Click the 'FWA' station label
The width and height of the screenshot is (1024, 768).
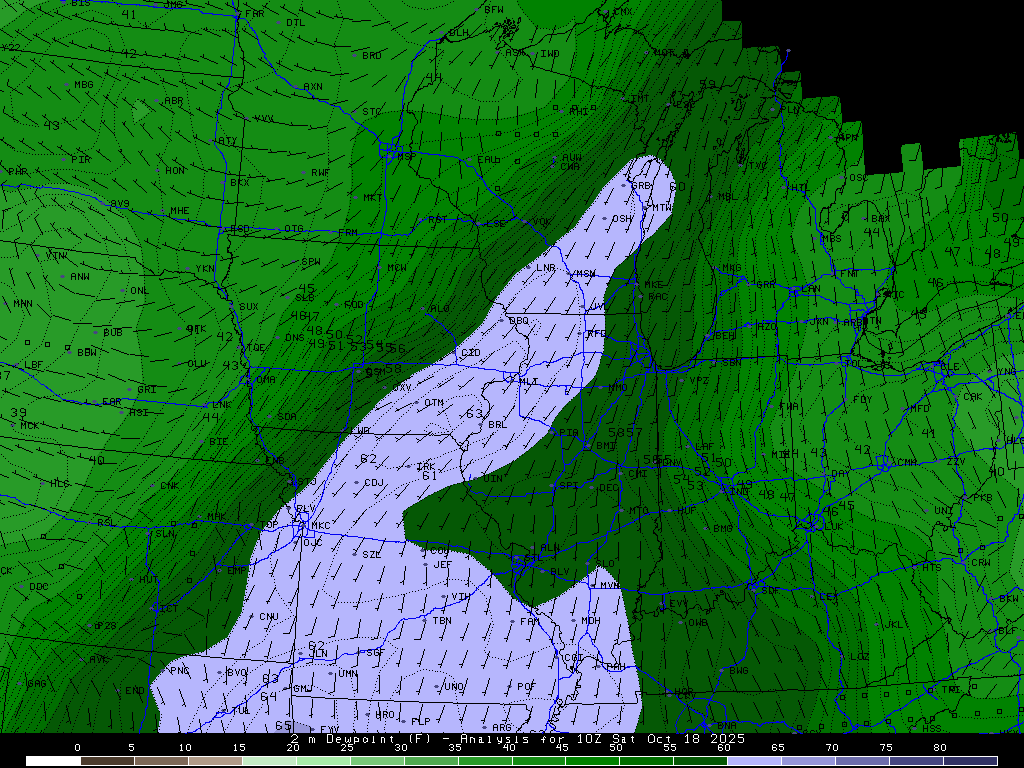pos(789,406)
